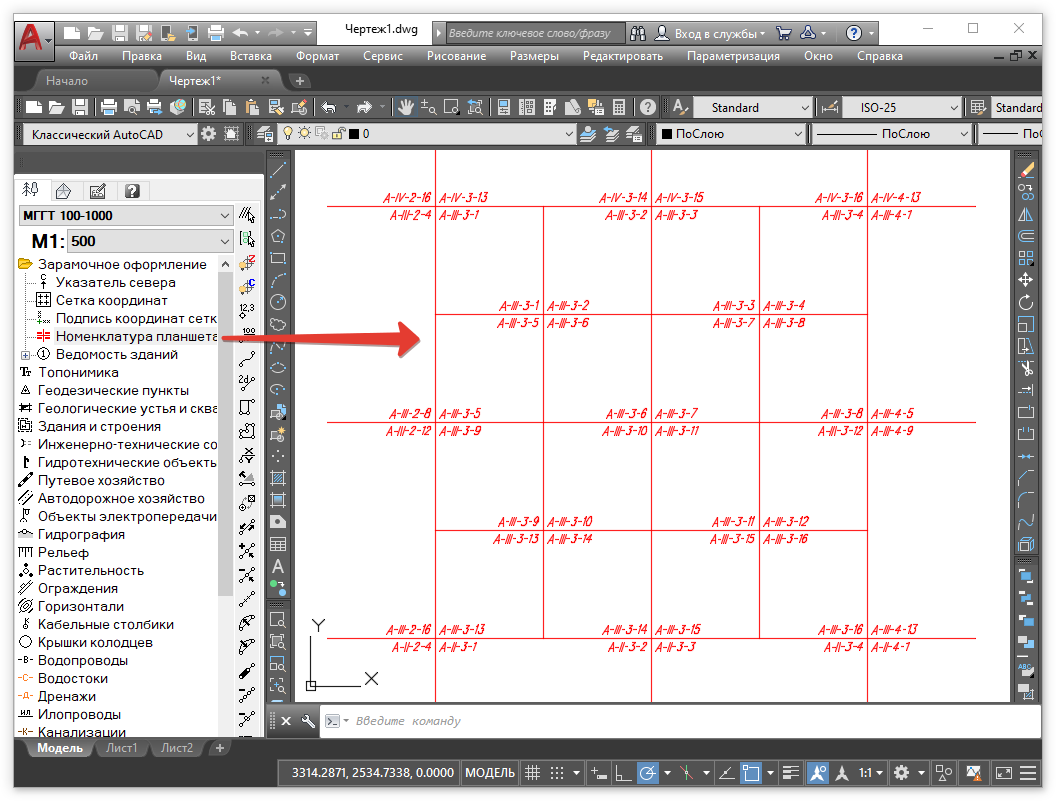Open the M1 scale 500 dropdown

[x=150, y=241]
